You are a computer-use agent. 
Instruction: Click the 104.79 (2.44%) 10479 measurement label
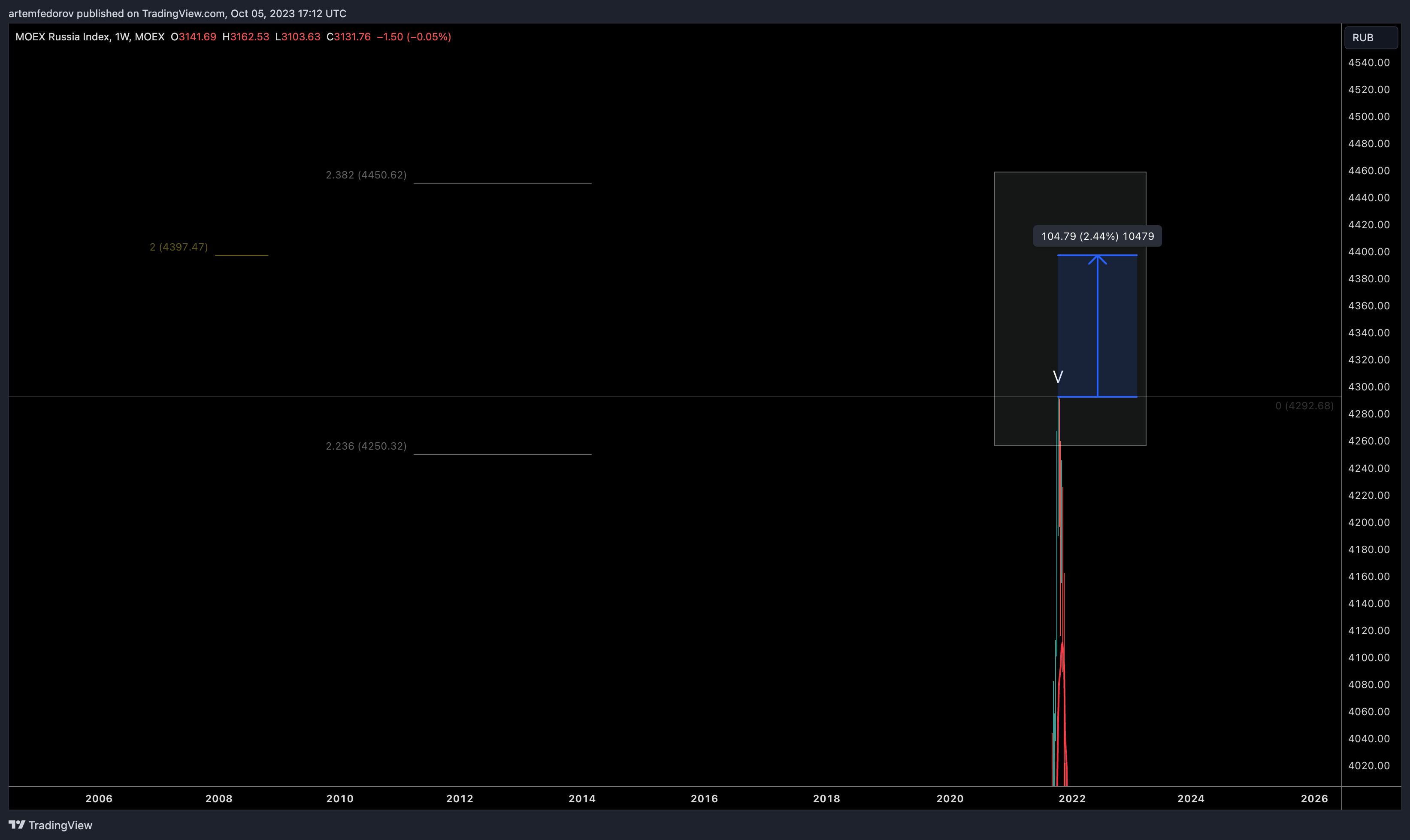pyautogui.click(x=1097, y=236)
